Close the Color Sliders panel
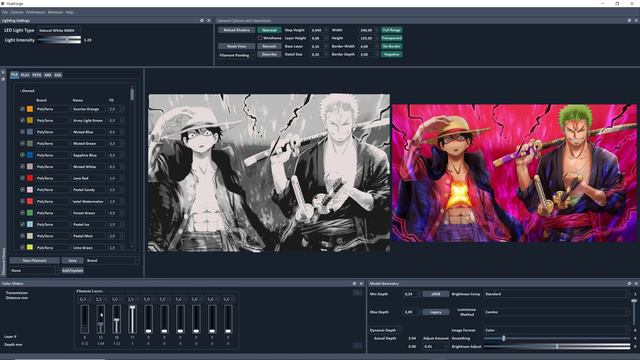This screenshot has width=640, height=360. pyautogui.click(x=361, y=283)
